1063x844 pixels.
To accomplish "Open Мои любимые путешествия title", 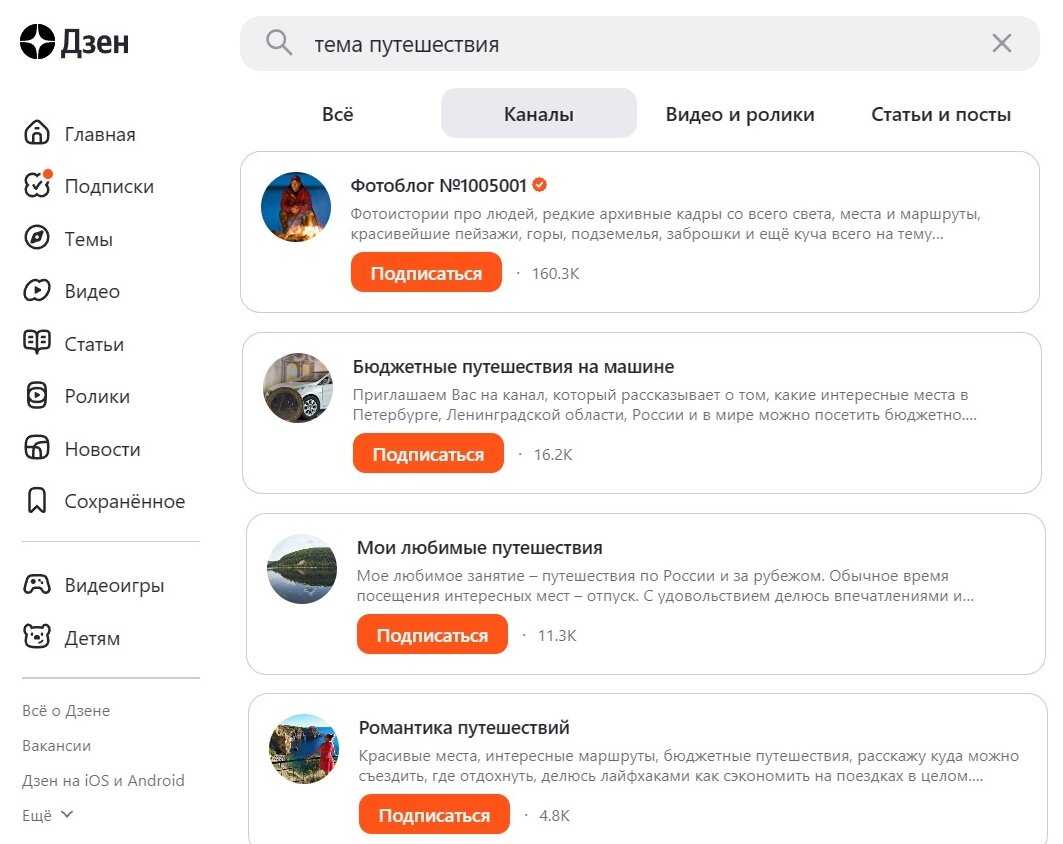I will (x=479, y=548).
